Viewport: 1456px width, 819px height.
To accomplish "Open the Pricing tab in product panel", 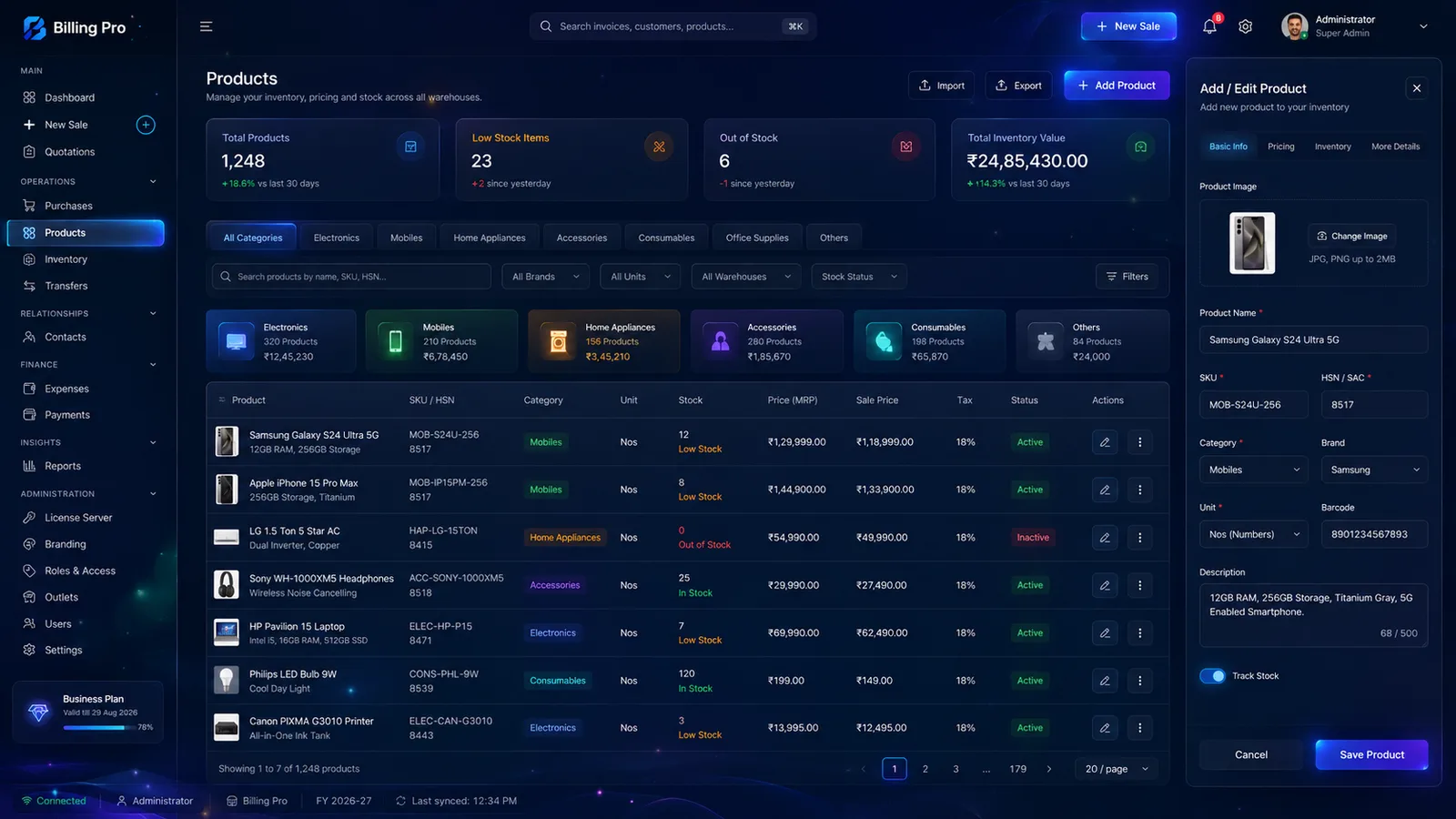I will tap(1280, 147).
